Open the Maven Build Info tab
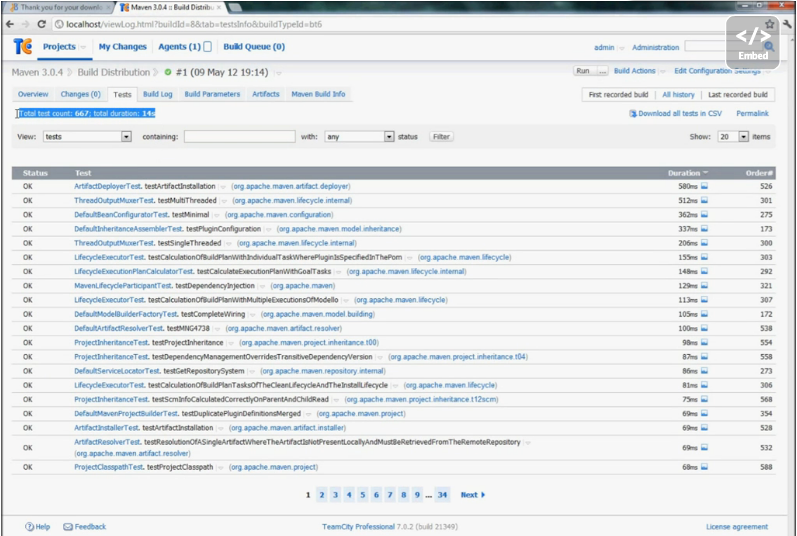 pyautogui.click(x=318, y=94)
